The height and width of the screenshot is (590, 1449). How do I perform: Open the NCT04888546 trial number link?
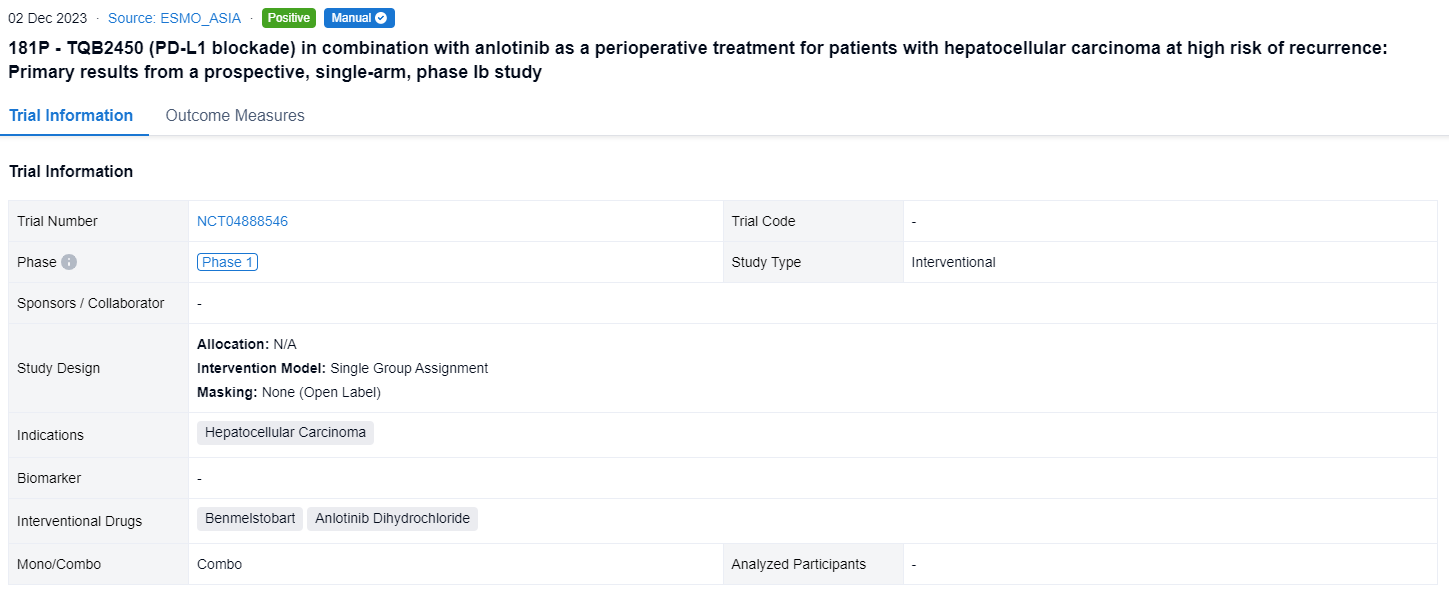tap(242, 221)
